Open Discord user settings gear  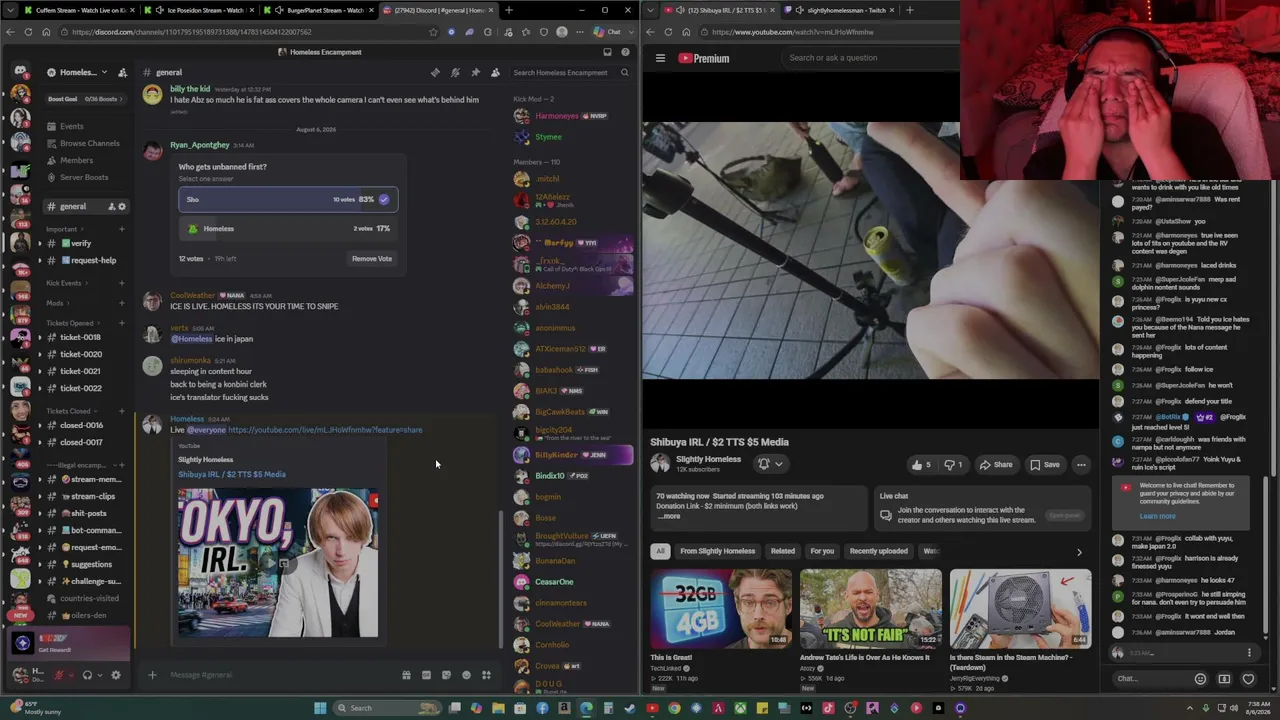tap(115, 675)
